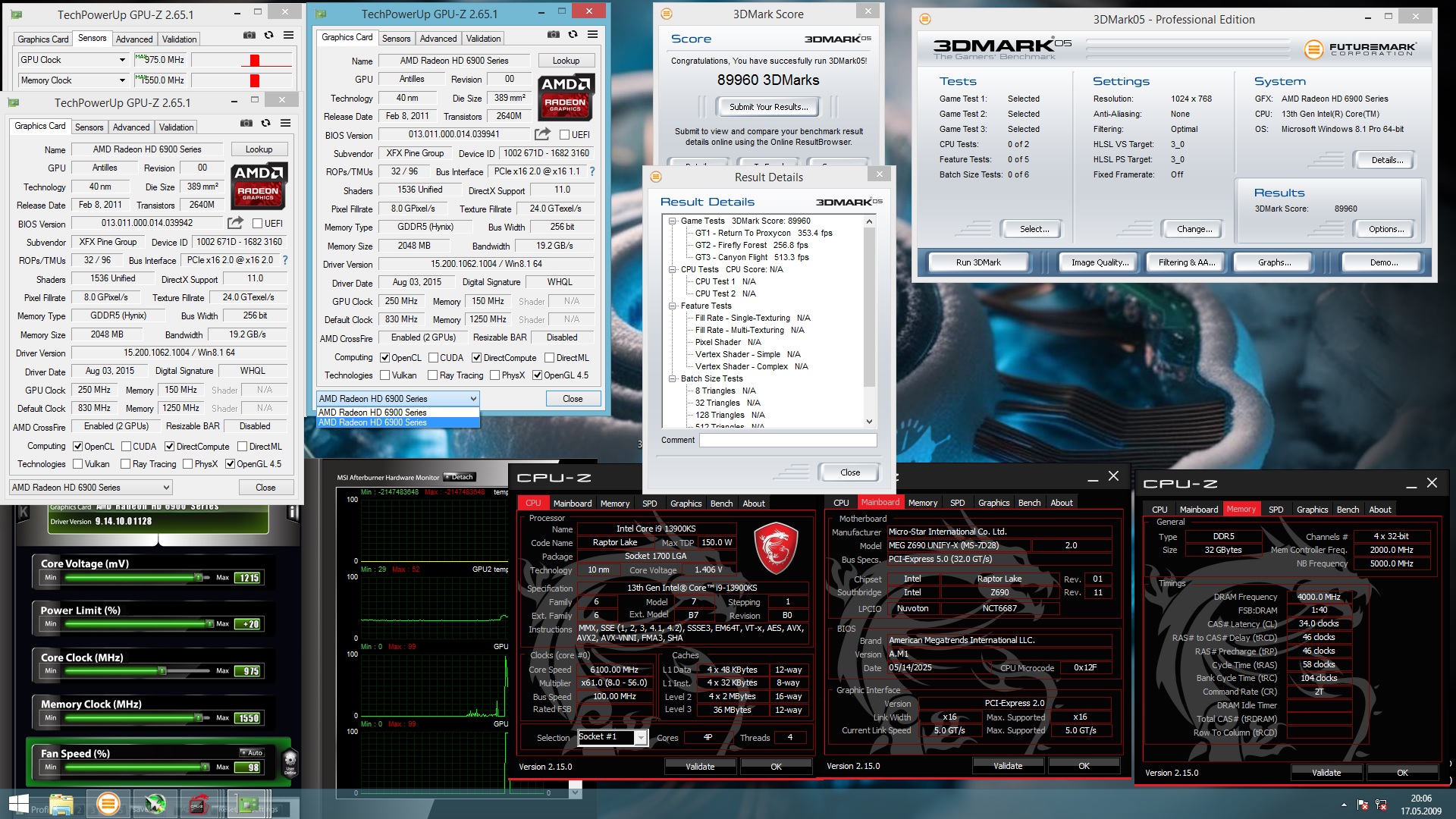Click camera icon in GPU-Z window above Afterburner
This screenshot has width=1456, height=819.
click(246, 124)
